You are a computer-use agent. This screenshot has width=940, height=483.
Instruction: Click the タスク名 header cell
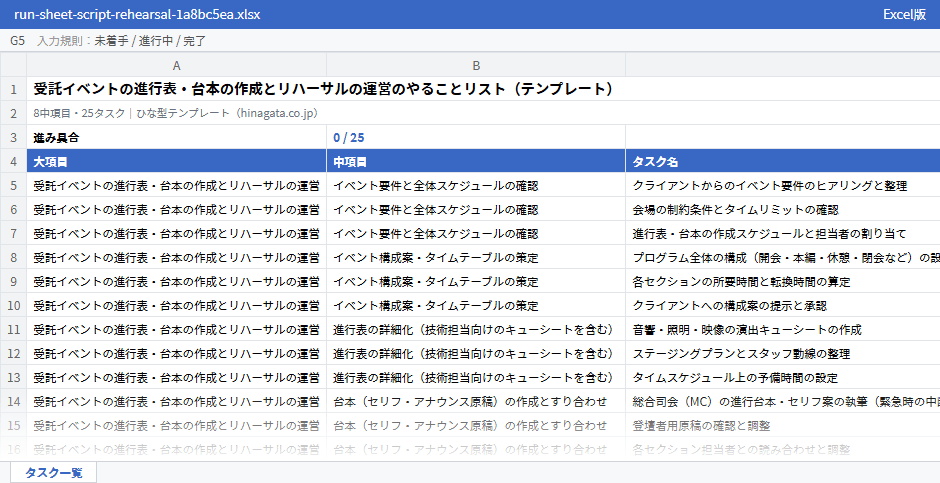(x=783, y=161)
